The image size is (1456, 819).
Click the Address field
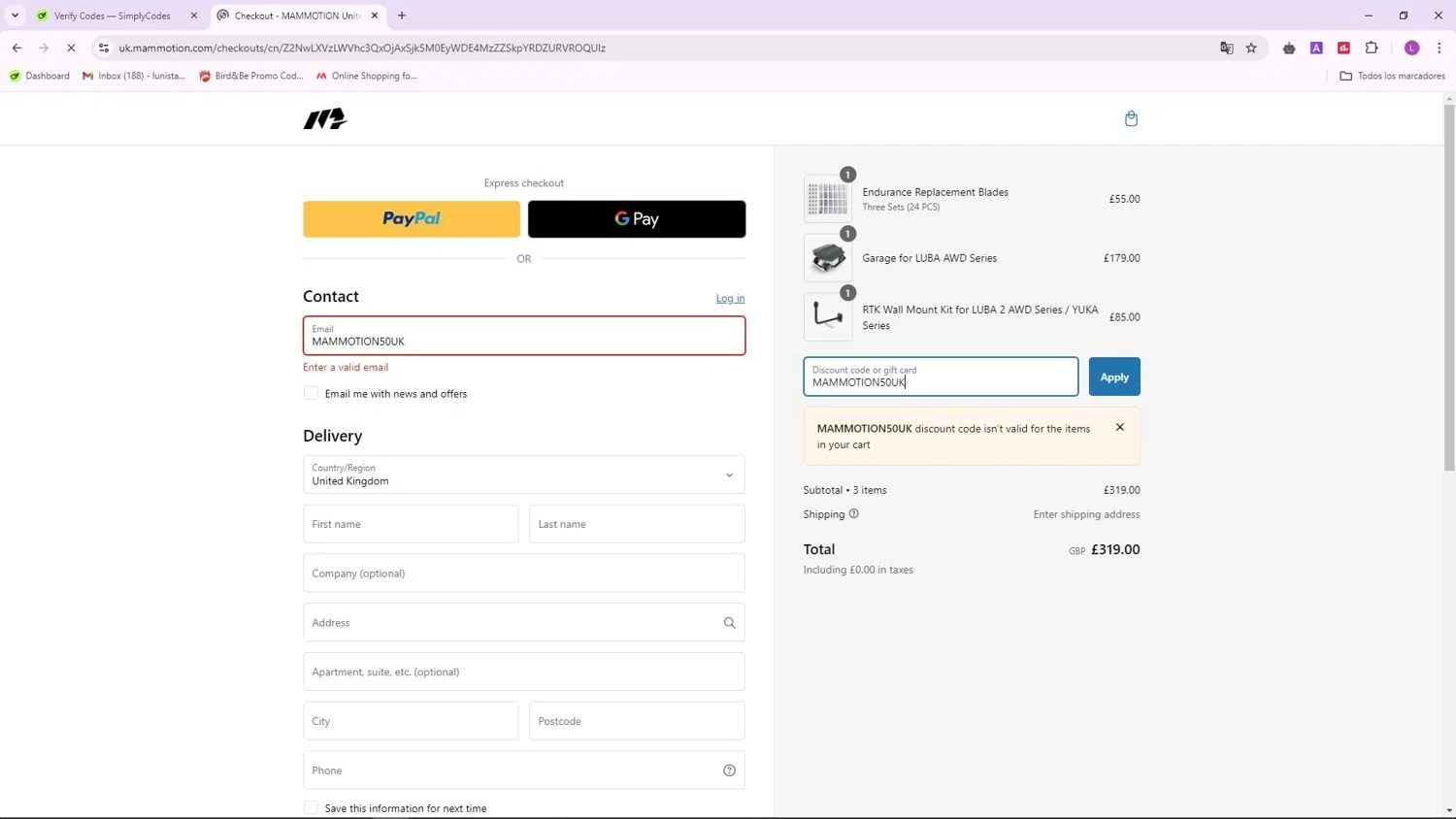524,623
